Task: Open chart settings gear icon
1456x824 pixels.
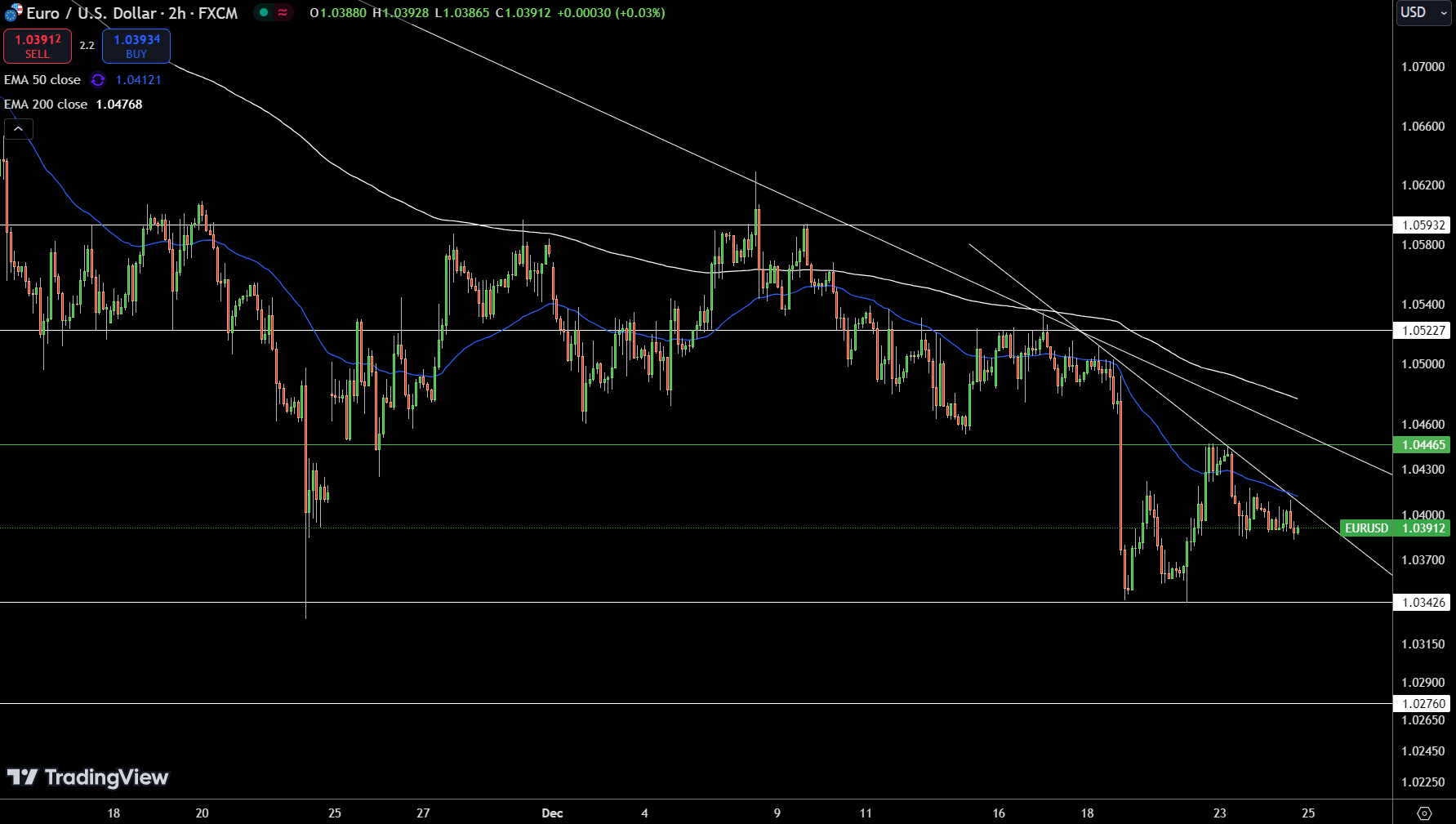Action: [1424, 813]
